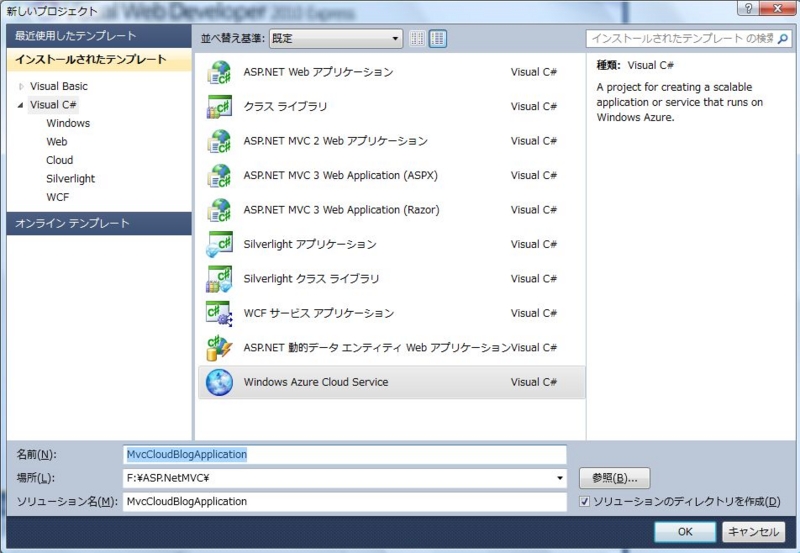Viewport: 800px width, 553px height.
Task: Click the キャンセル button
Action: pos(754,532)
